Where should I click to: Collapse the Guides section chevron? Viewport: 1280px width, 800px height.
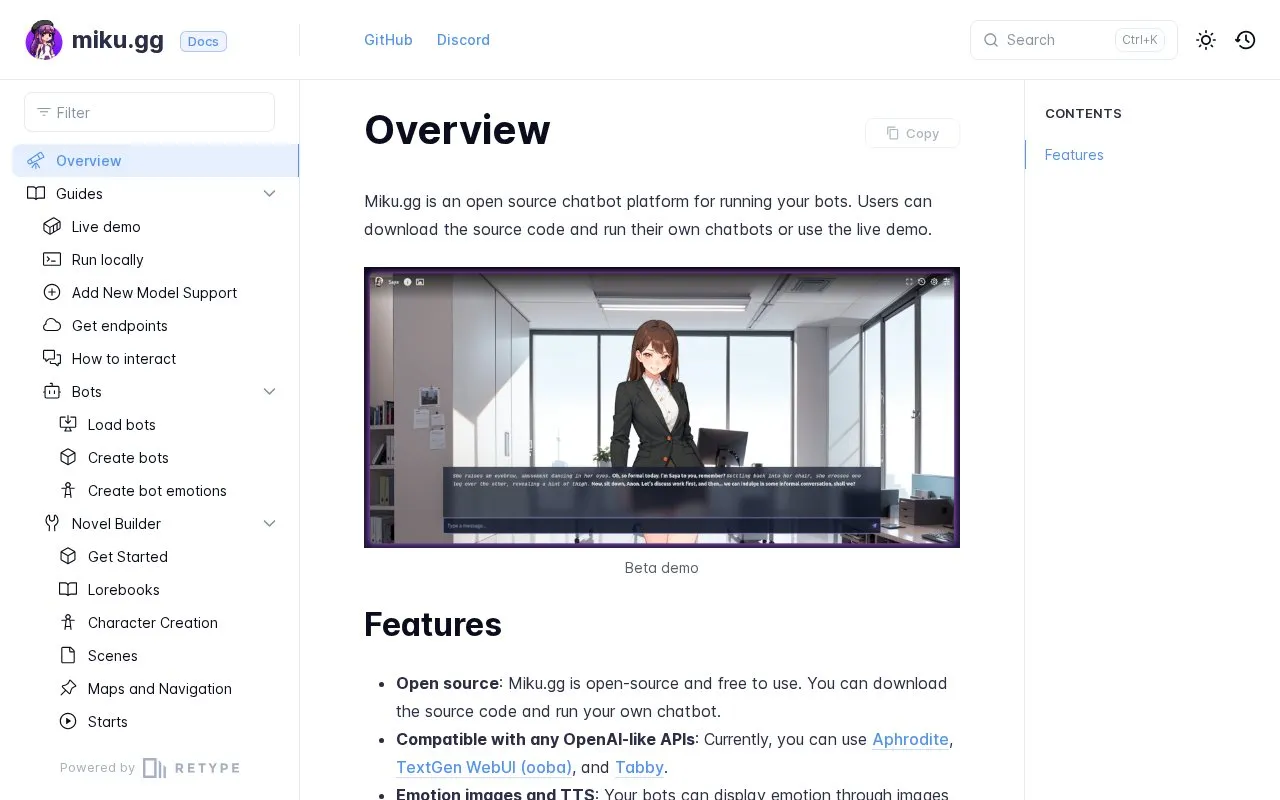click(x=269, y=193)
